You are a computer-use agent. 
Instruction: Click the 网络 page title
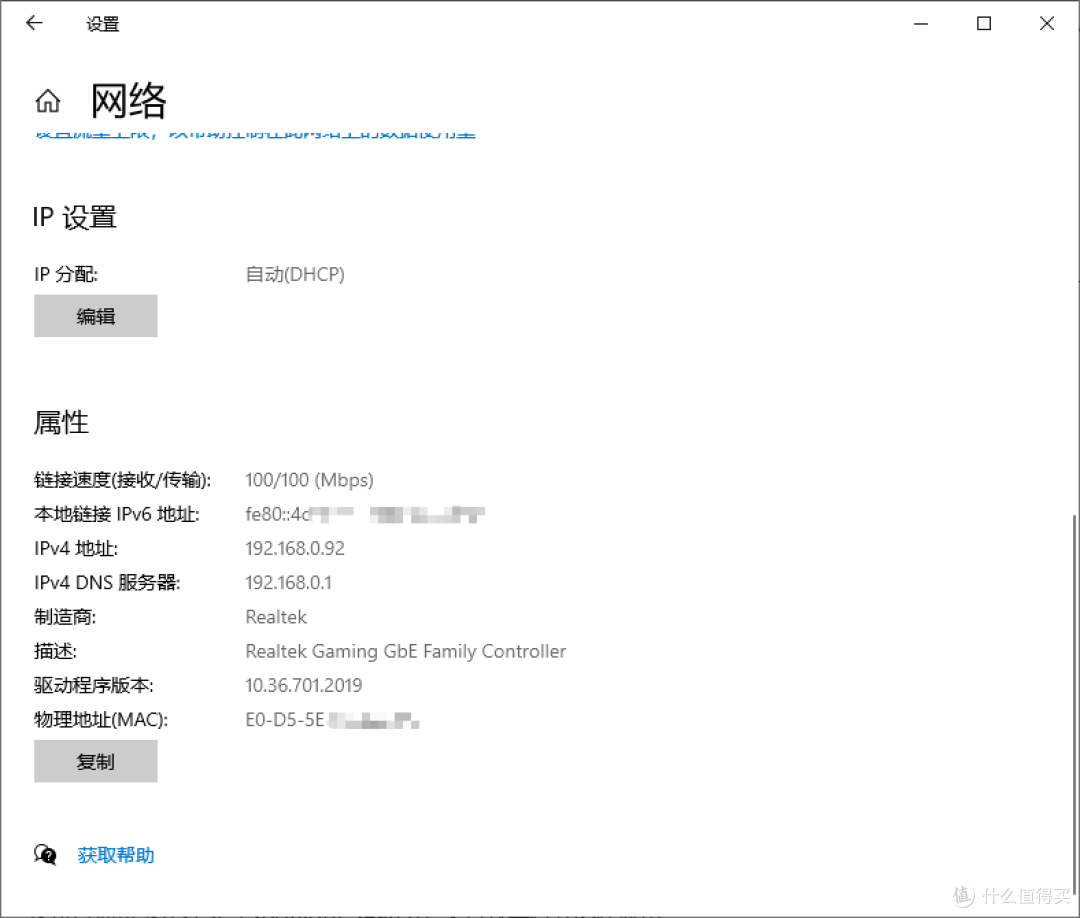(129, 101)
